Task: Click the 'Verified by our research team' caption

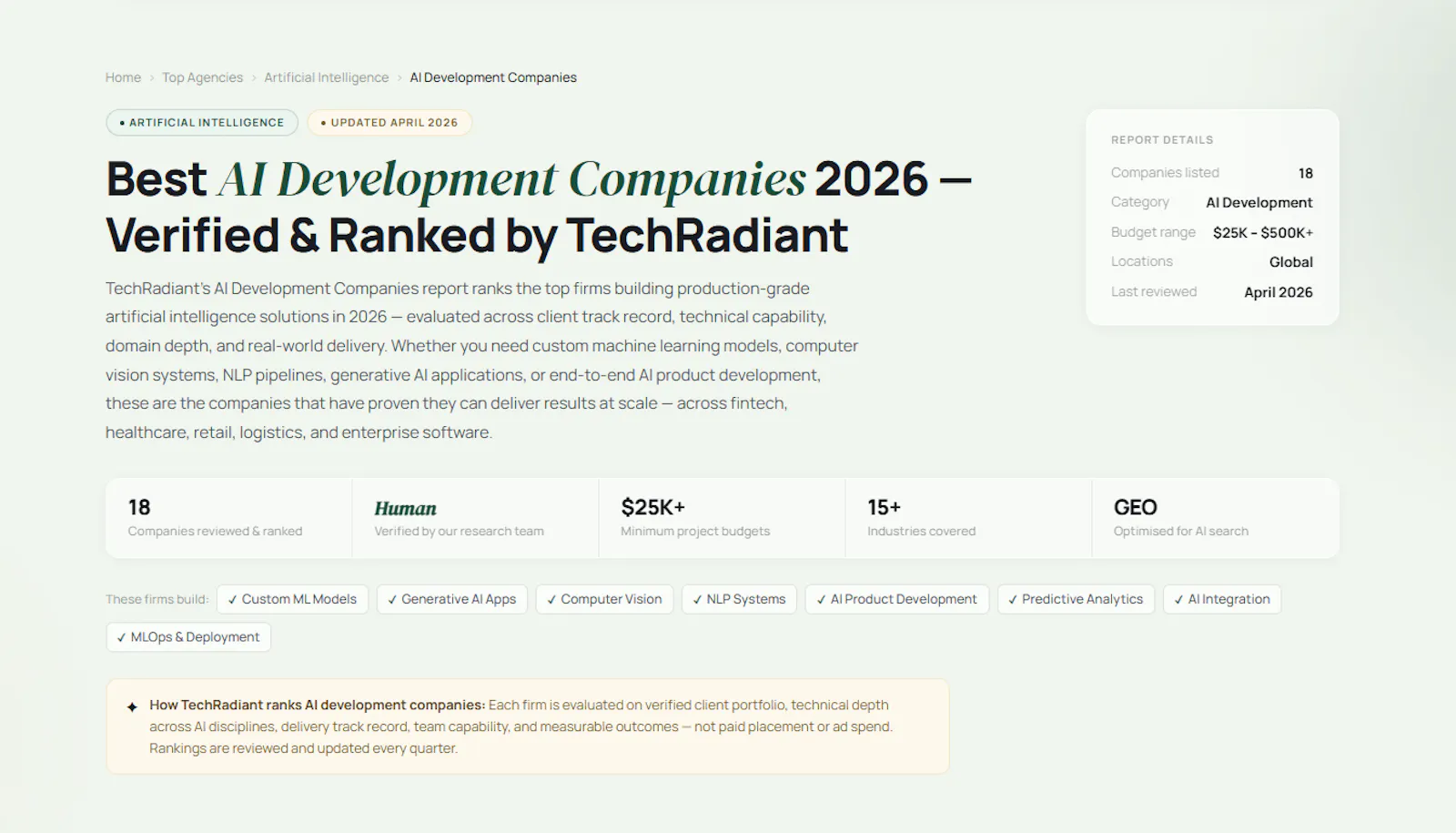Action: 460,531
